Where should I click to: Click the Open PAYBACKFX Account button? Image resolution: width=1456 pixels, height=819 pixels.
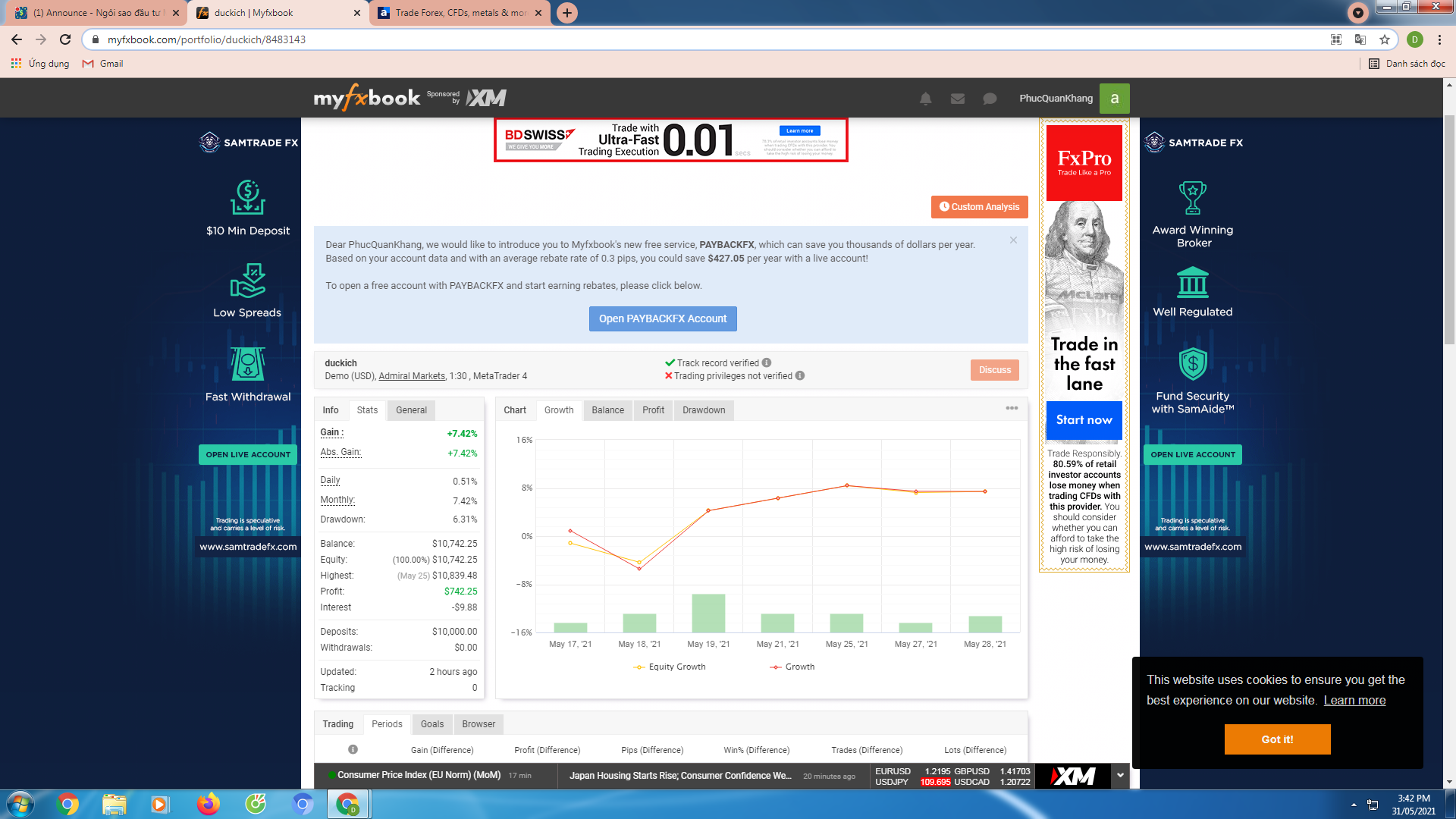(x=663, y=318)
